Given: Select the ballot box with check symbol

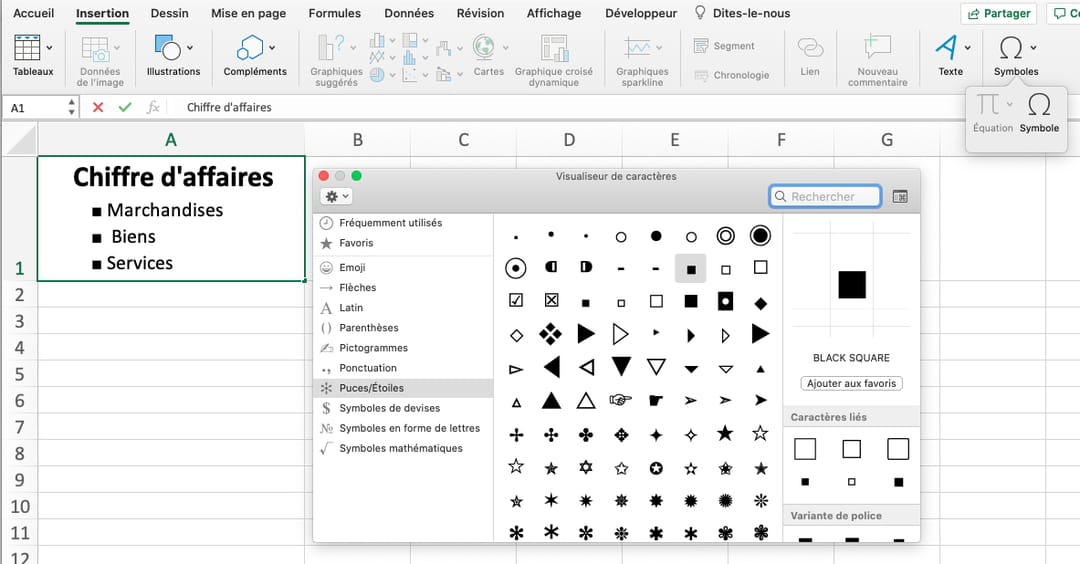Looking at the screenshot, I should [515, 300].
